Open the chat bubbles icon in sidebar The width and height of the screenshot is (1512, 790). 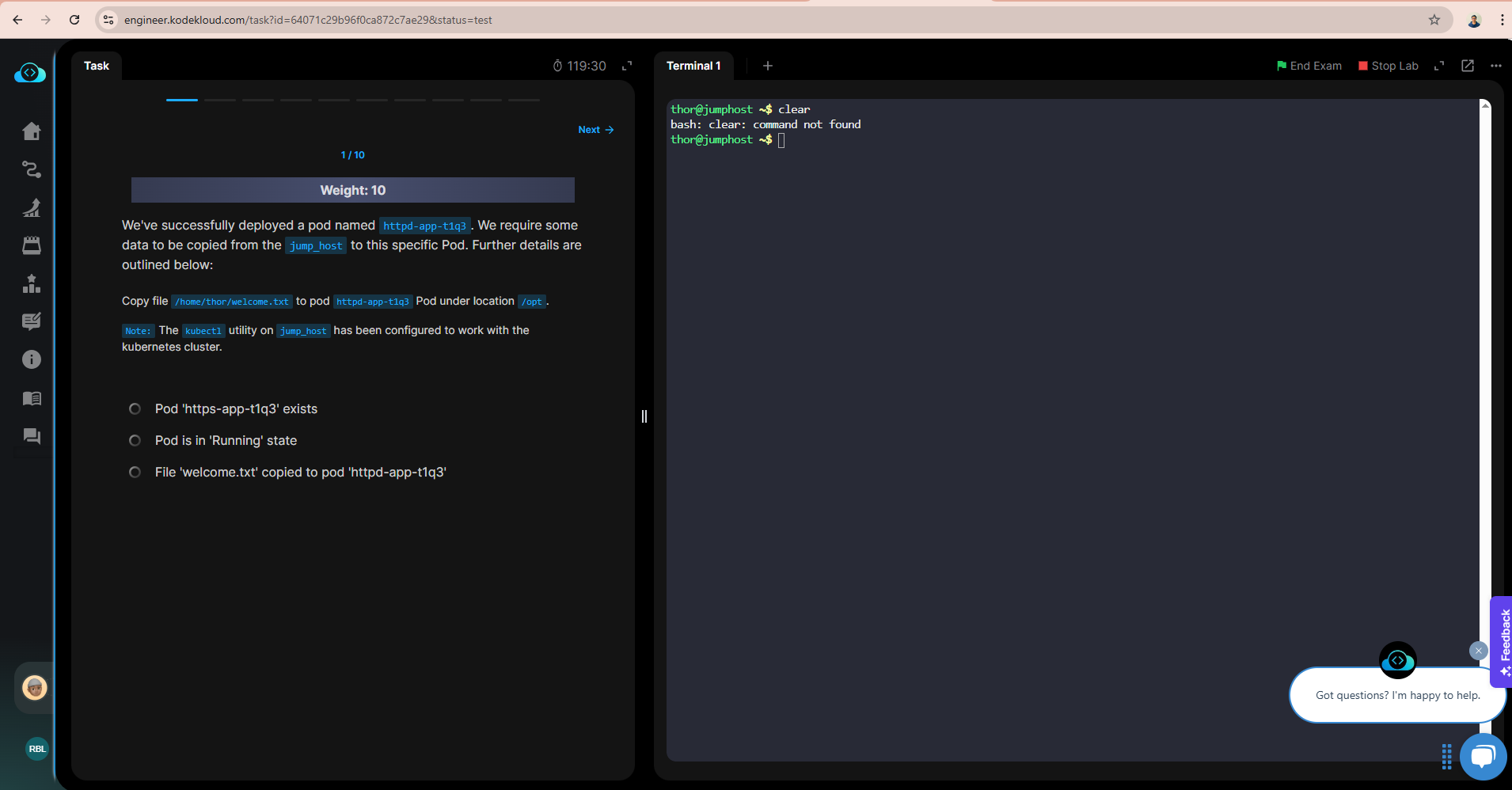click(x=32, y=436)
